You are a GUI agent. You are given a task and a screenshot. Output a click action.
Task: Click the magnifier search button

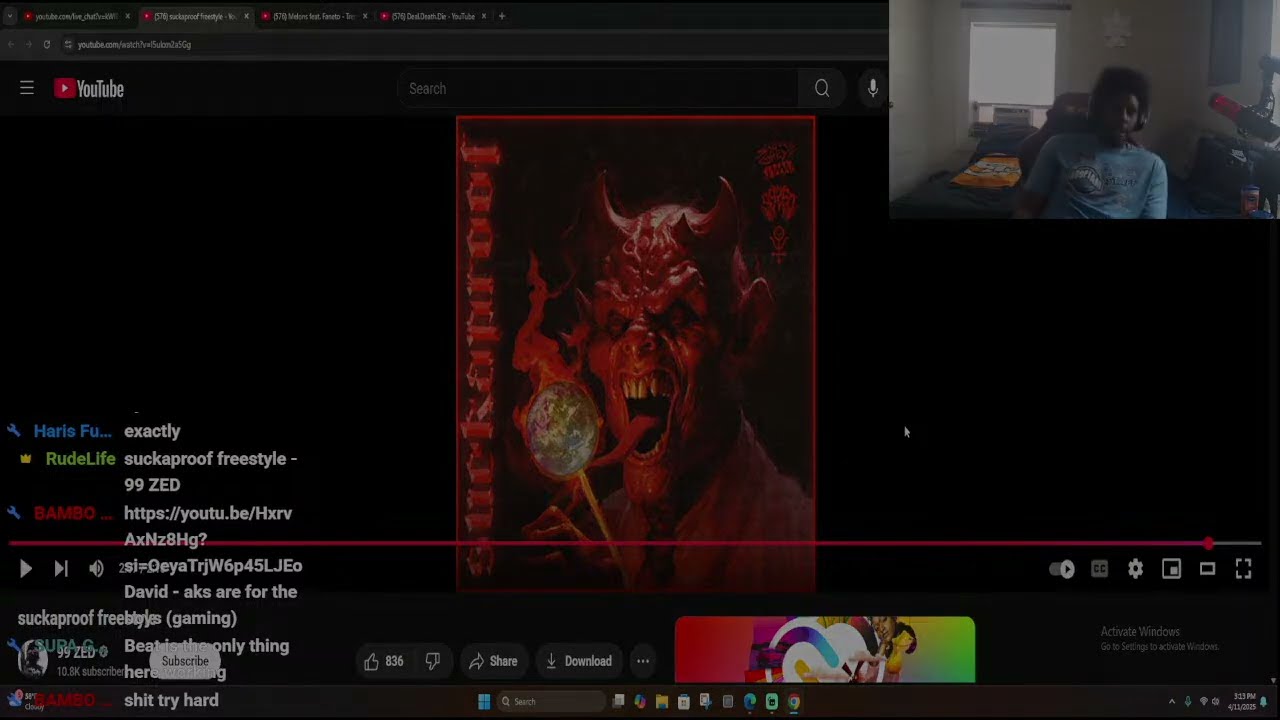821,88
